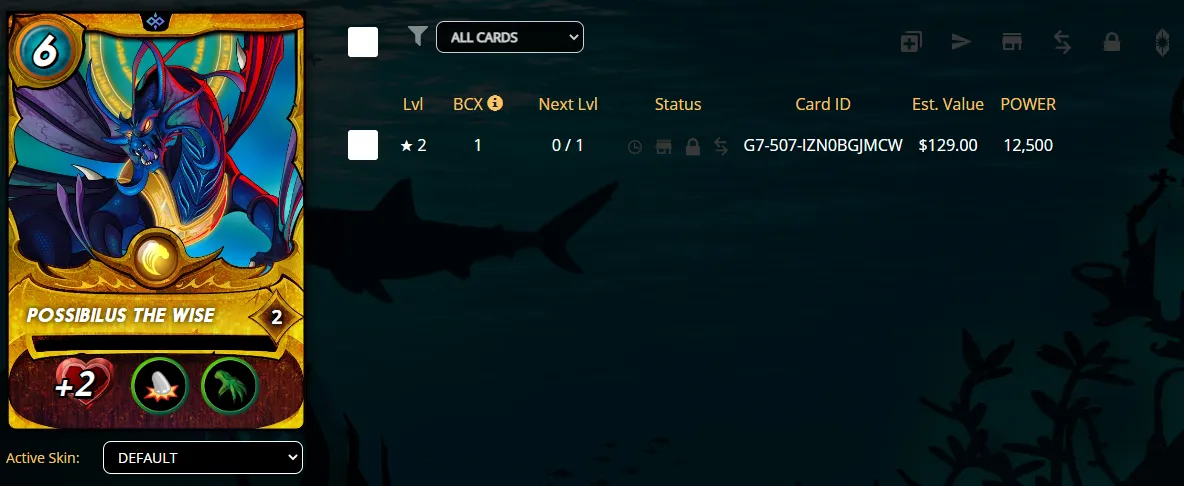This screenshot has height=486, width=1184.
Task: Click the Est. Value column header
Action: point(948,104)
